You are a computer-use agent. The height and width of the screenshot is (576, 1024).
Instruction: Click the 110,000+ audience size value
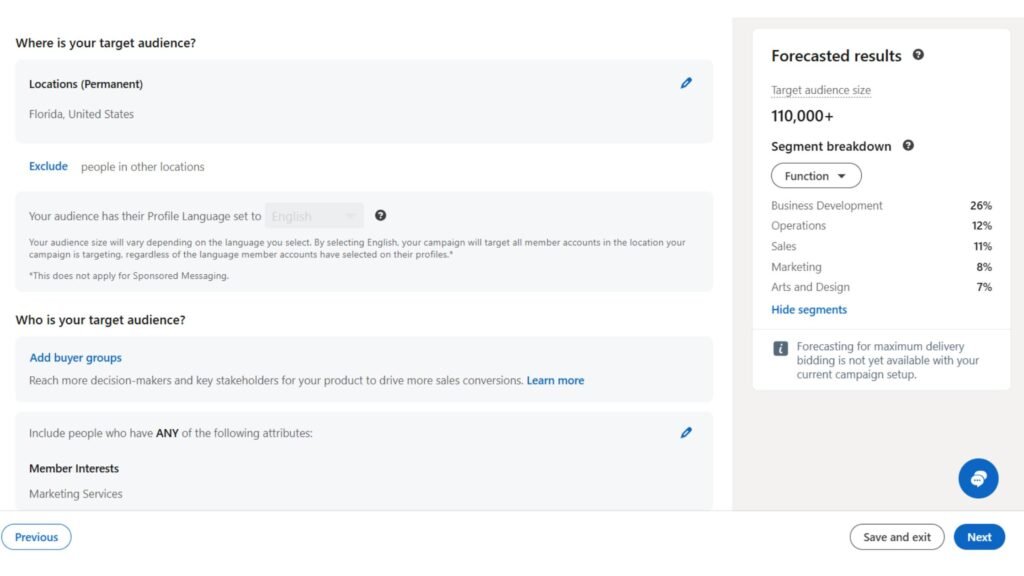coord(804,116)
